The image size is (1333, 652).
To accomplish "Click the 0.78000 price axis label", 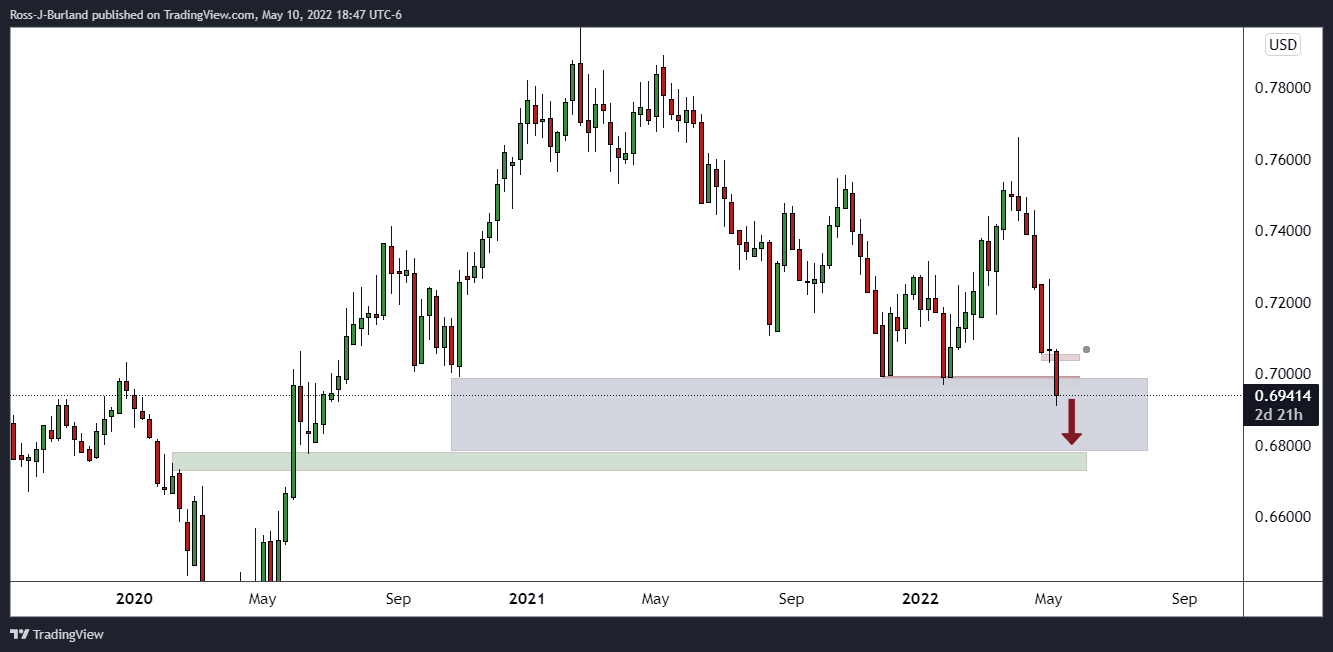I will (x=1284, y=88).
